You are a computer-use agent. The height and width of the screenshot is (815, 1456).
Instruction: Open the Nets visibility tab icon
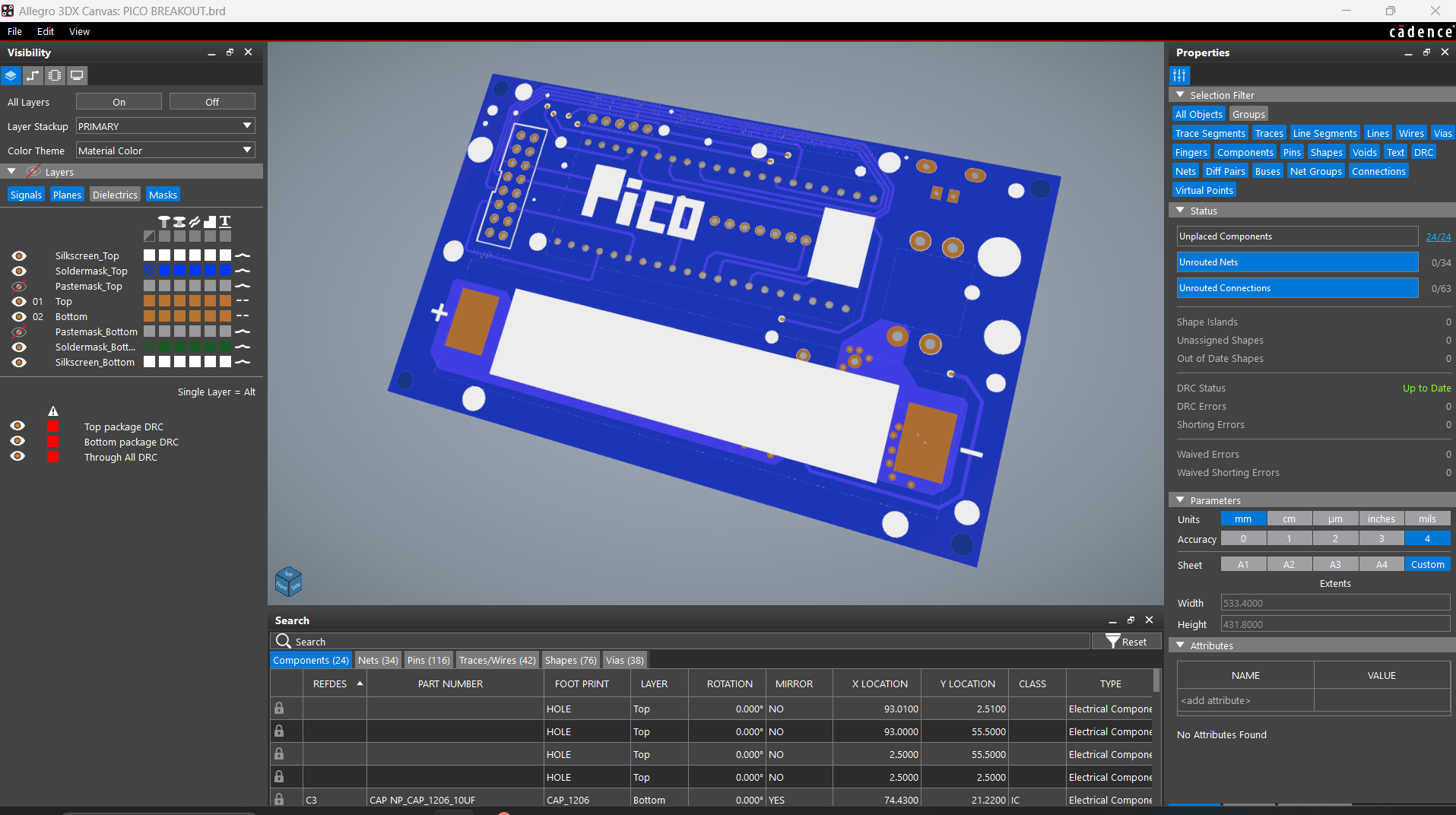[33, 75]
